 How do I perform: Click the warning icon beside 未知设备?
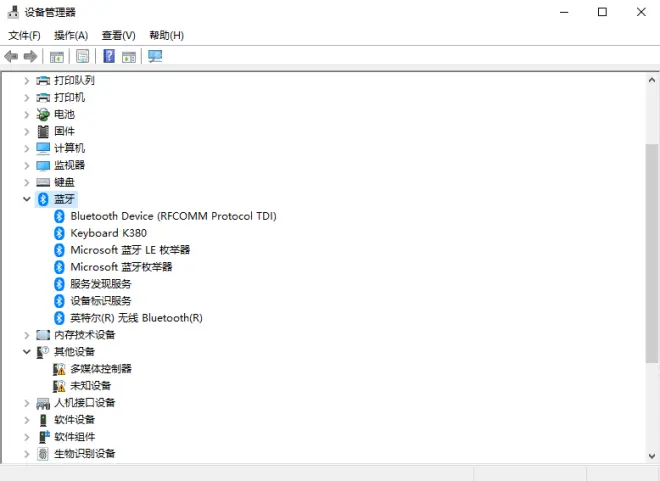(59, 386)
